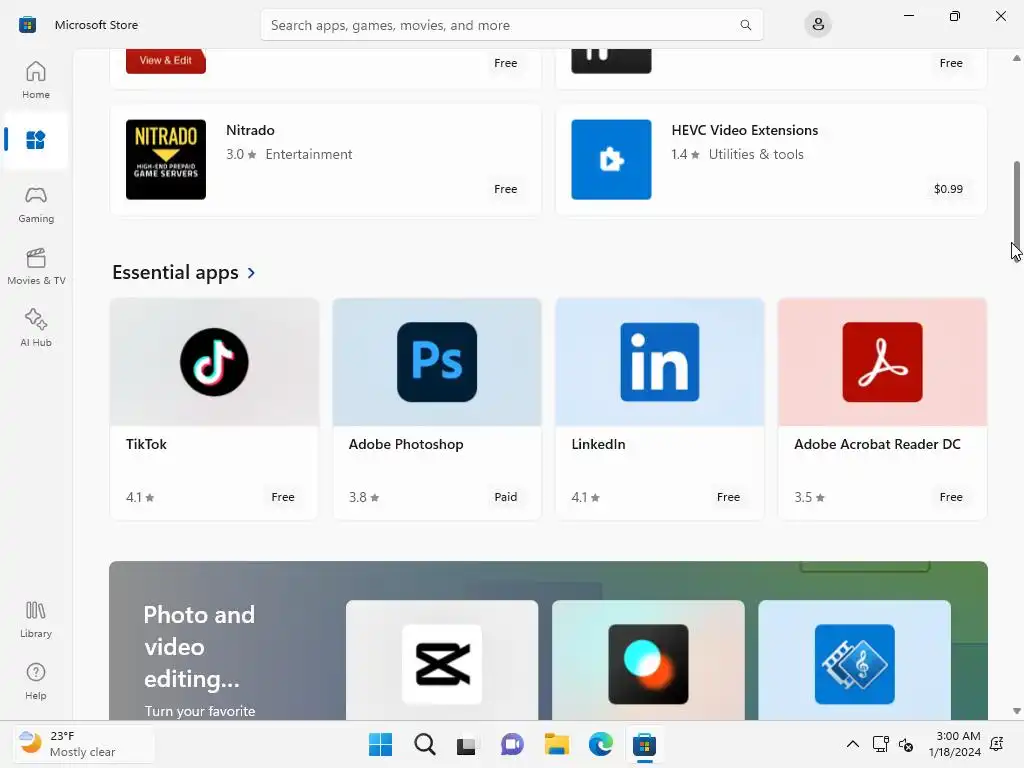Viewport: 1024px width, 768px height.
Task: Launch Microsoft Edge from taskbar
Action: tap(601, 744)
